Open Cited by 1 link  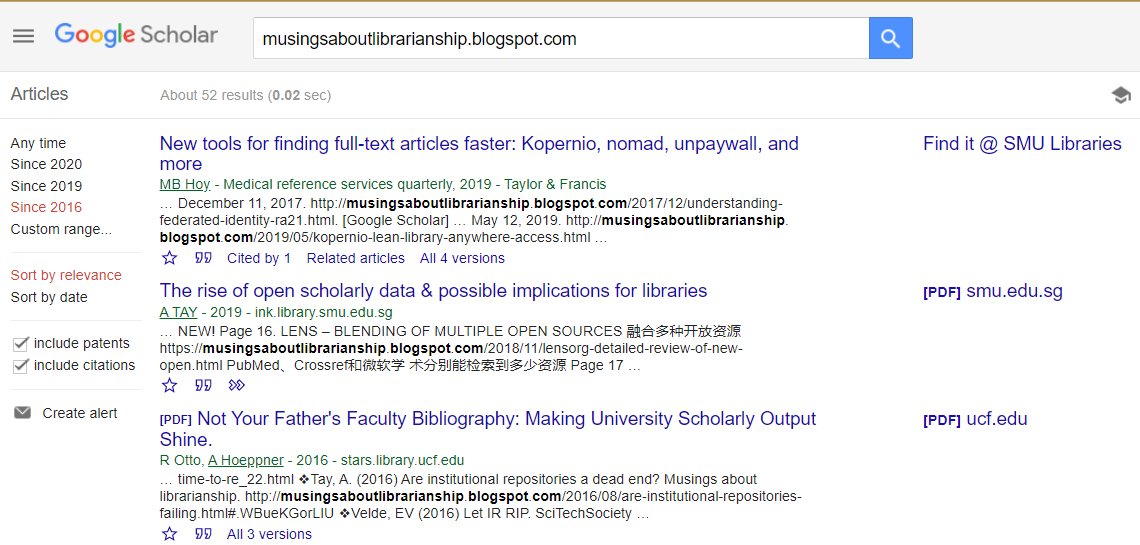(259, 258)
